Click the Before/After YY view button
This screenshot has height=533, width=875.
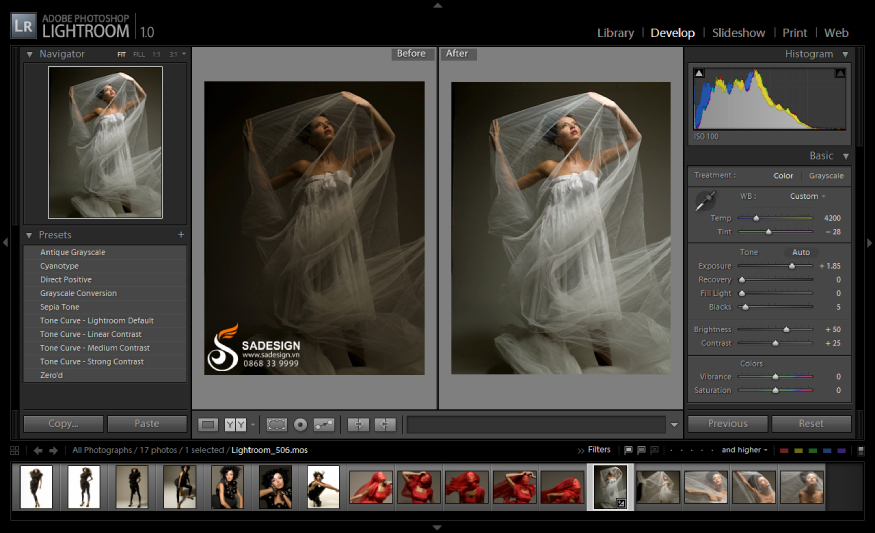tap(235, 425)
